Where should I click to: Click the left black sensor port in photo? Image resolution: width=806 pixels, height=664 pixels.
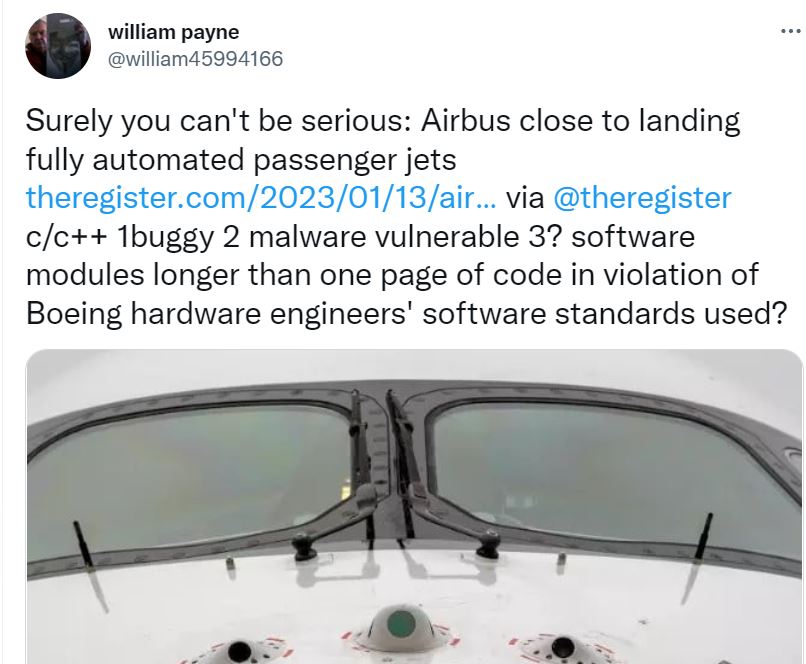tap(240, 651)
